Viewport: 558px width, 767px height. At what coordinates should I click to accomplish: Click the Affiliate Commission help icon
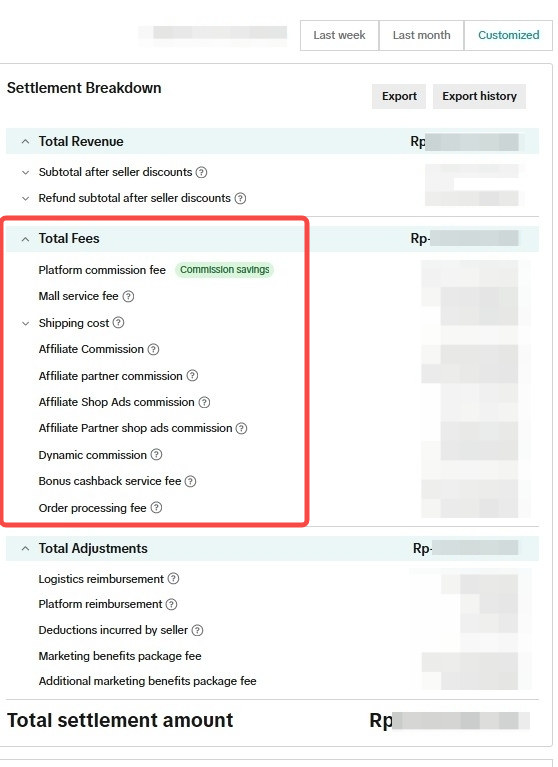pyautogui.click(x=154, y=349)
